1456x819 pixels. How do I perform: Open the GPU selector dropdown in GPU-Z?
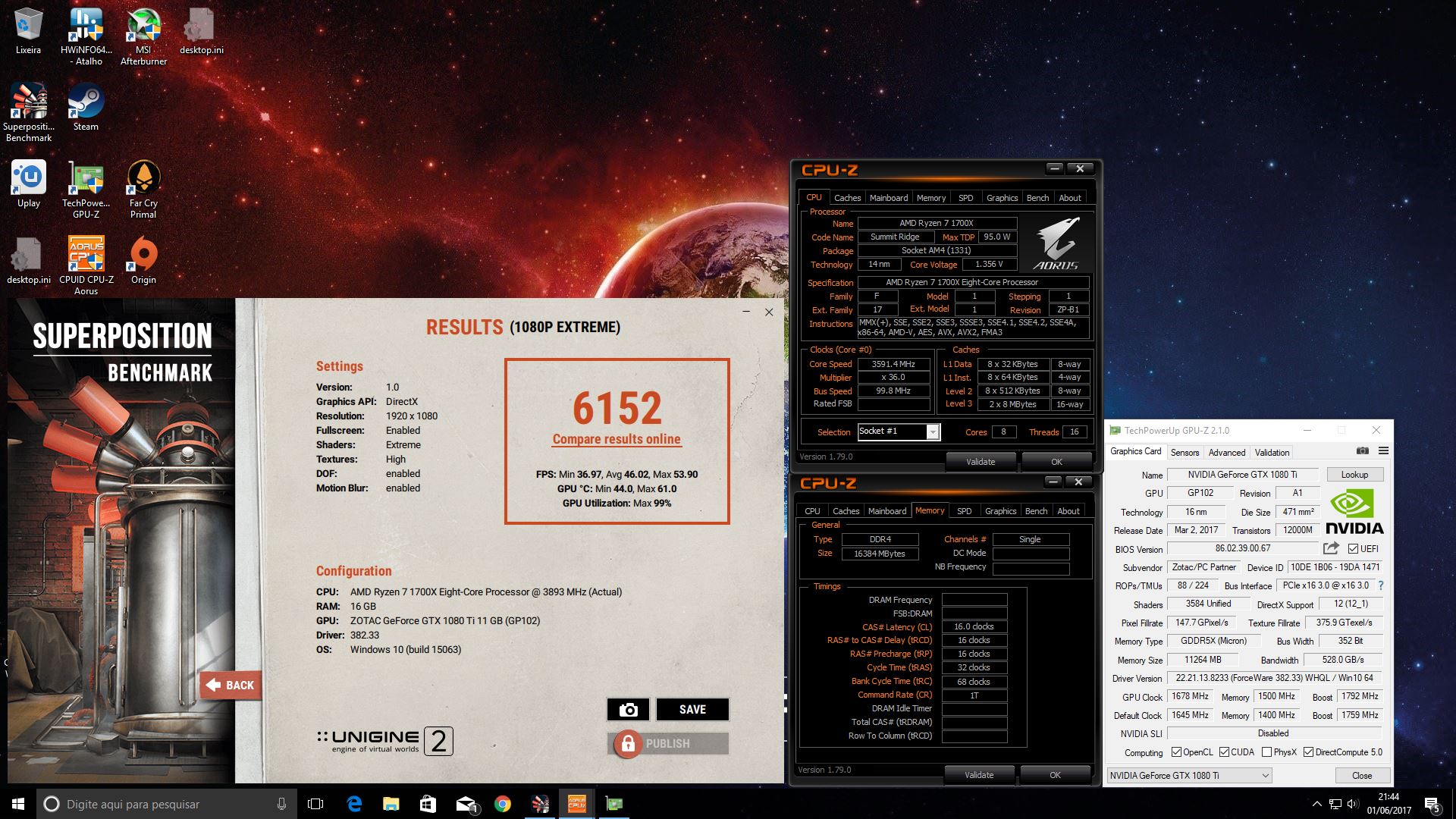[1189, 775]
